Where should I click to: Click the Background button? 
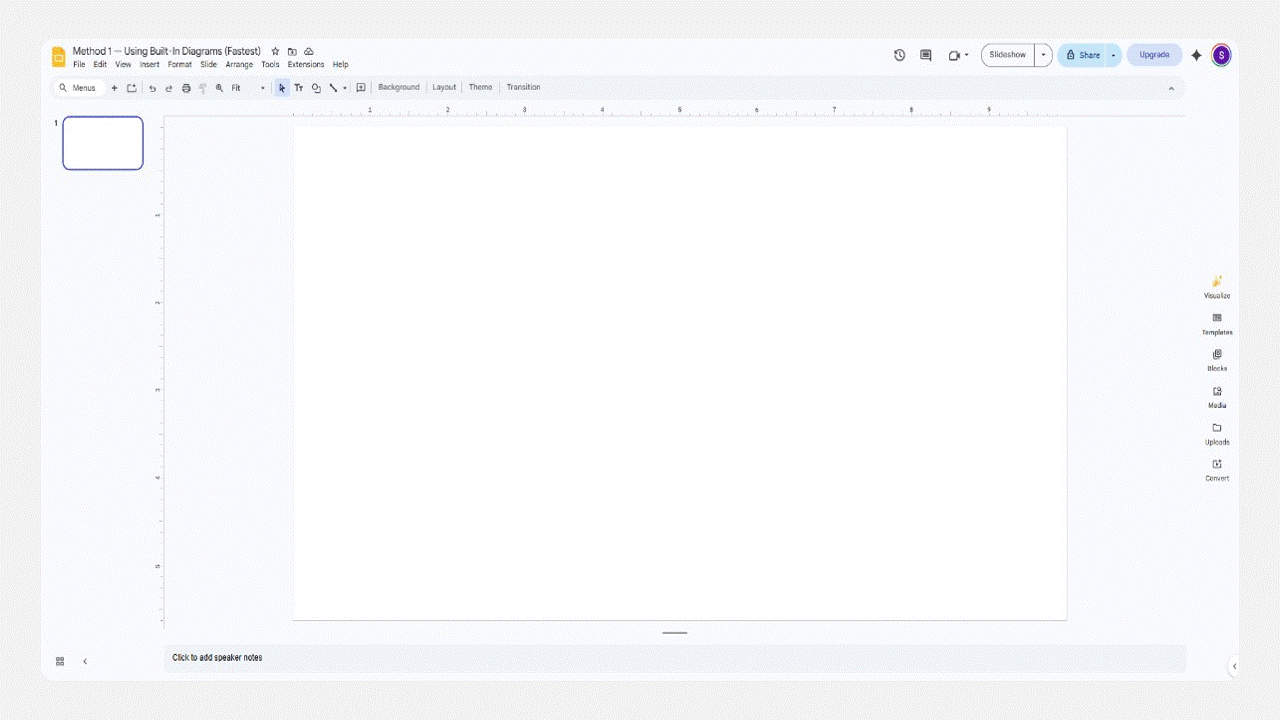click(399, 88)
